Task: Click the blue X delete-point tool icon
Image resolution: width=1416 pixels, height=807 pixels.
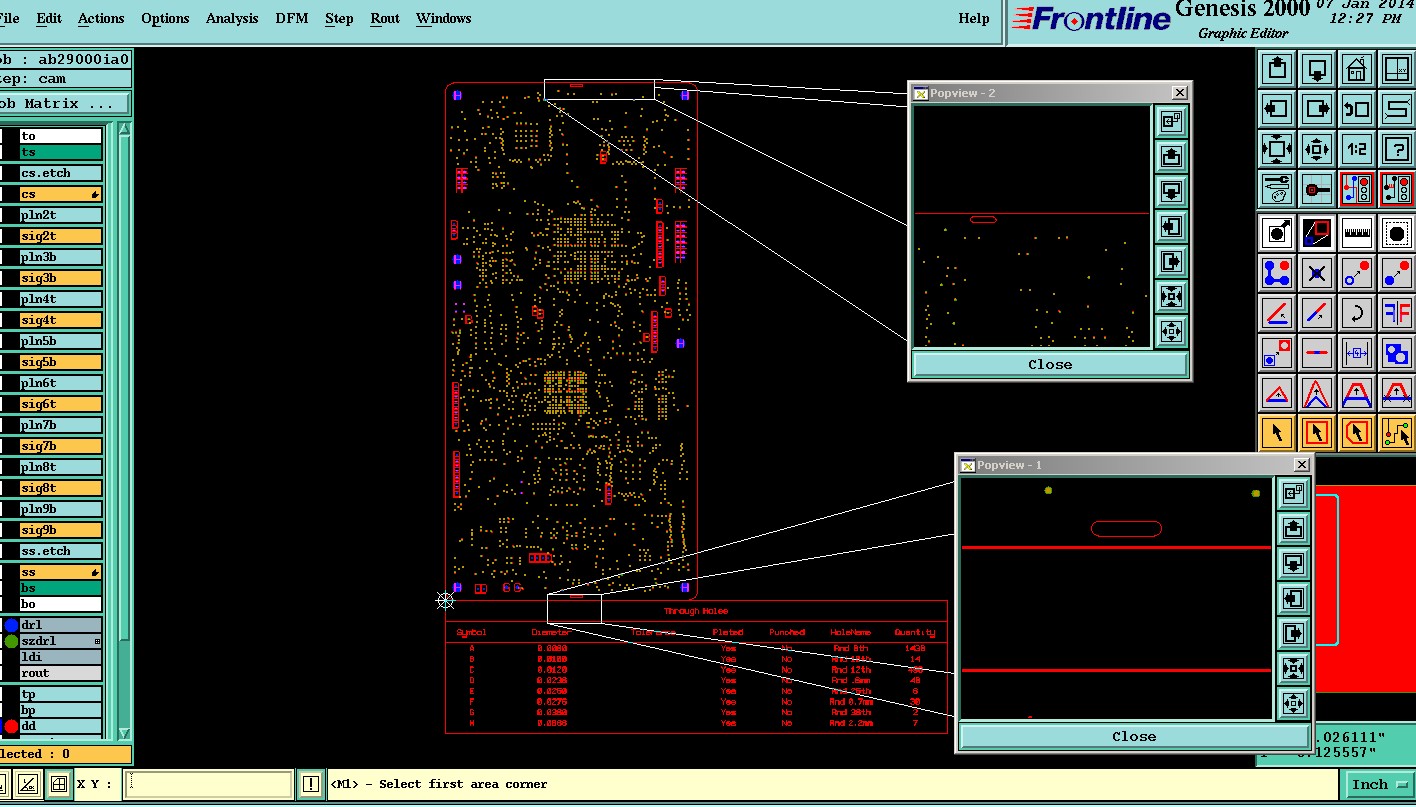Action: (x=1317, y=273)
